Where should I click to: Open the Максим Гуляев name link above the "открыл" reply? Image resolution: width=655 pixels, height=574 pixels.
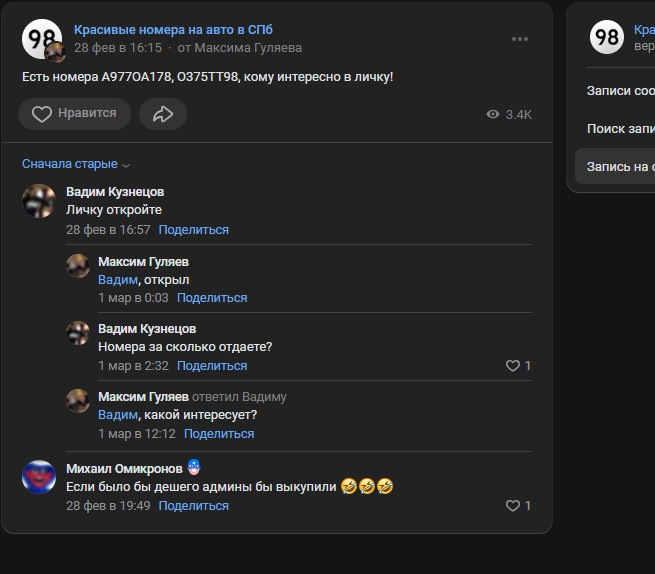click(x=143, y=262)
